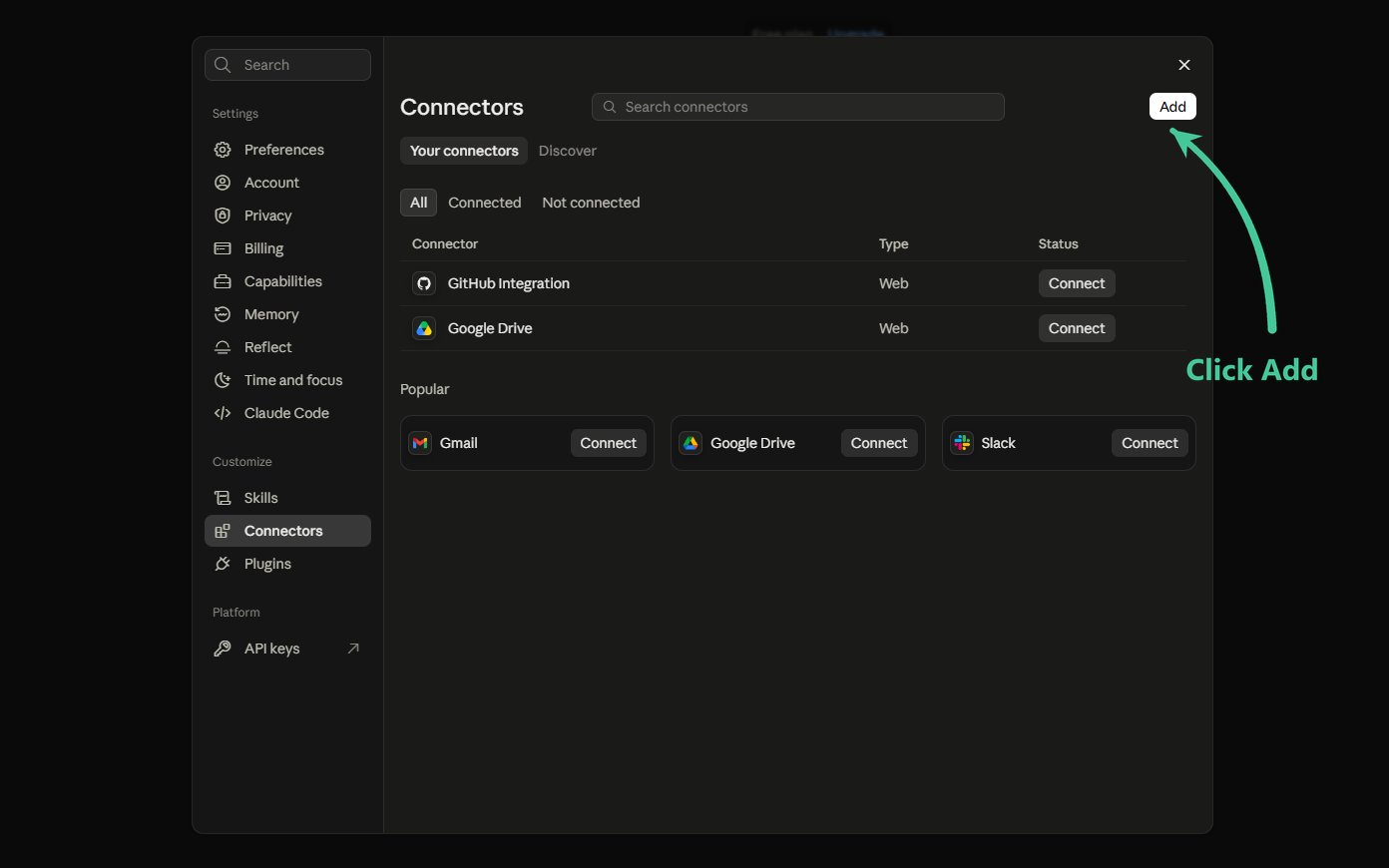Click the Slack logo in Popular section

962,443
